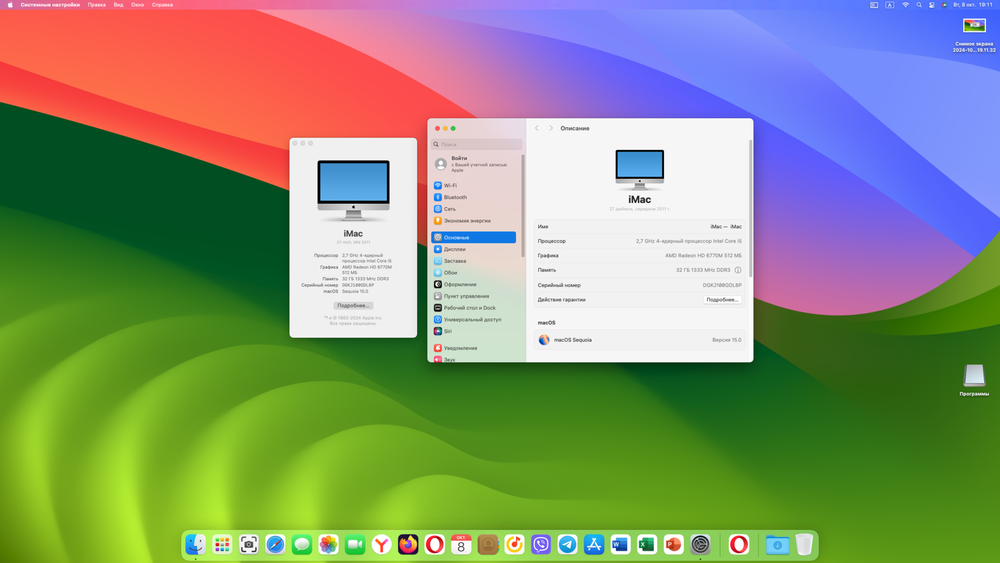The image size is (1000, 563).
Task: Open Control Center in the menu bar
Action: [x=932, y=4]
